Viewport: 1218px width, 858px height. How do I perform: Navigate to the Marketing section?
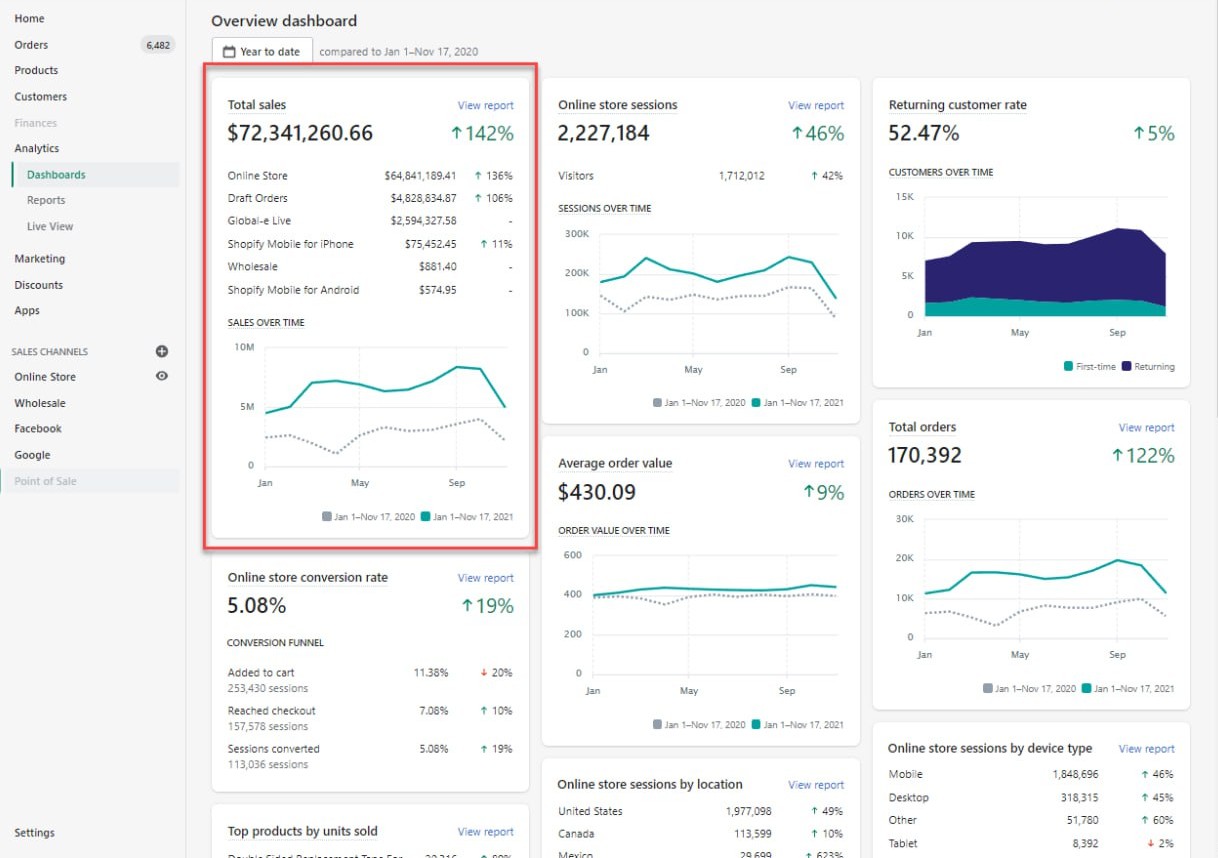[39, 258]
